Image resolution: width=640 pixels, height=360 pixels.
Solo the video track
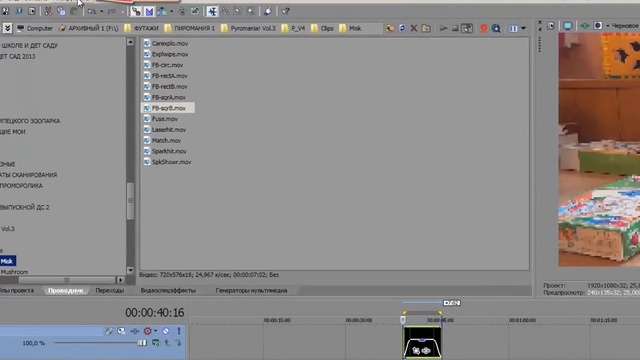178,331
